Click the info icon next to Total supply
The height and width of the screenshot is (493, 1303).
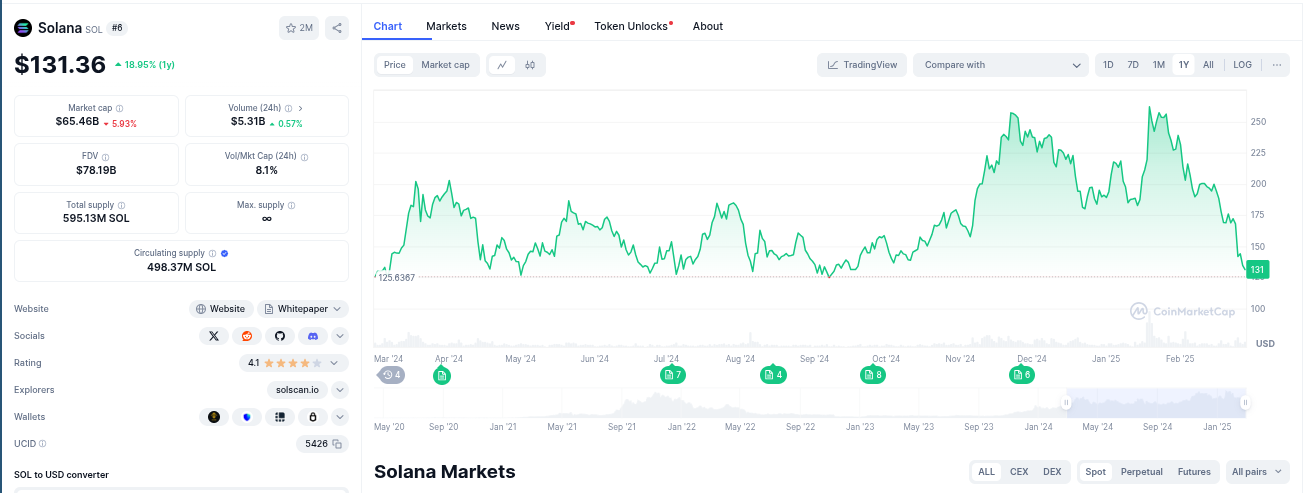point(122,205)
